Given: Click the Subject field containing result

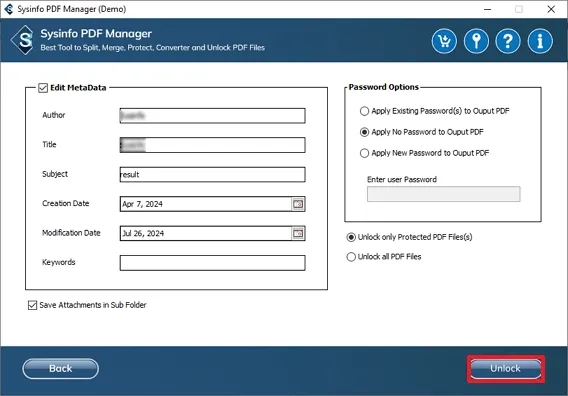Looking at the screenshot, I should 213,175.
